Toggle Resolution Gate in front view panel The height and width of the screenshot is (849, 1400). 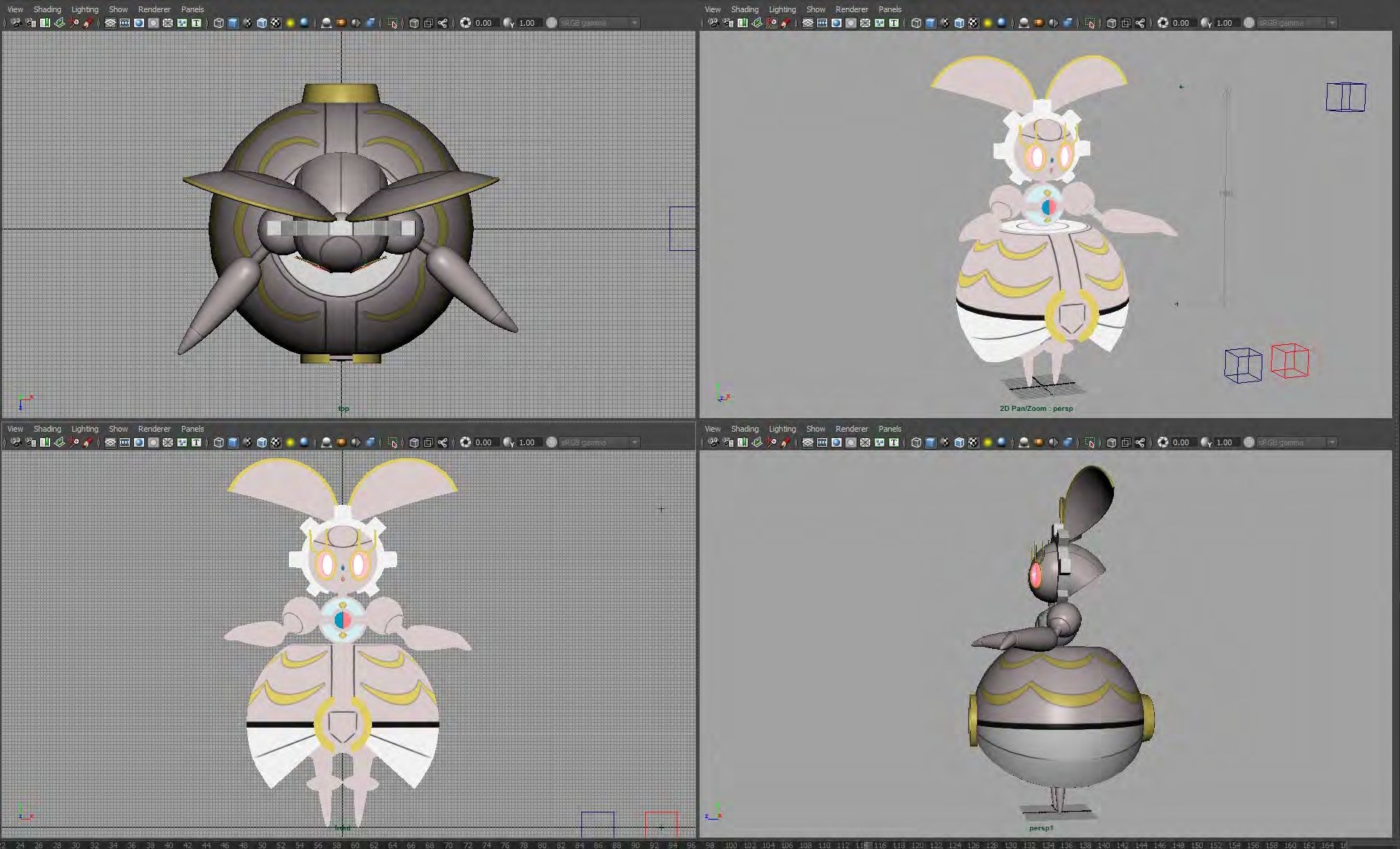(139, 442)
